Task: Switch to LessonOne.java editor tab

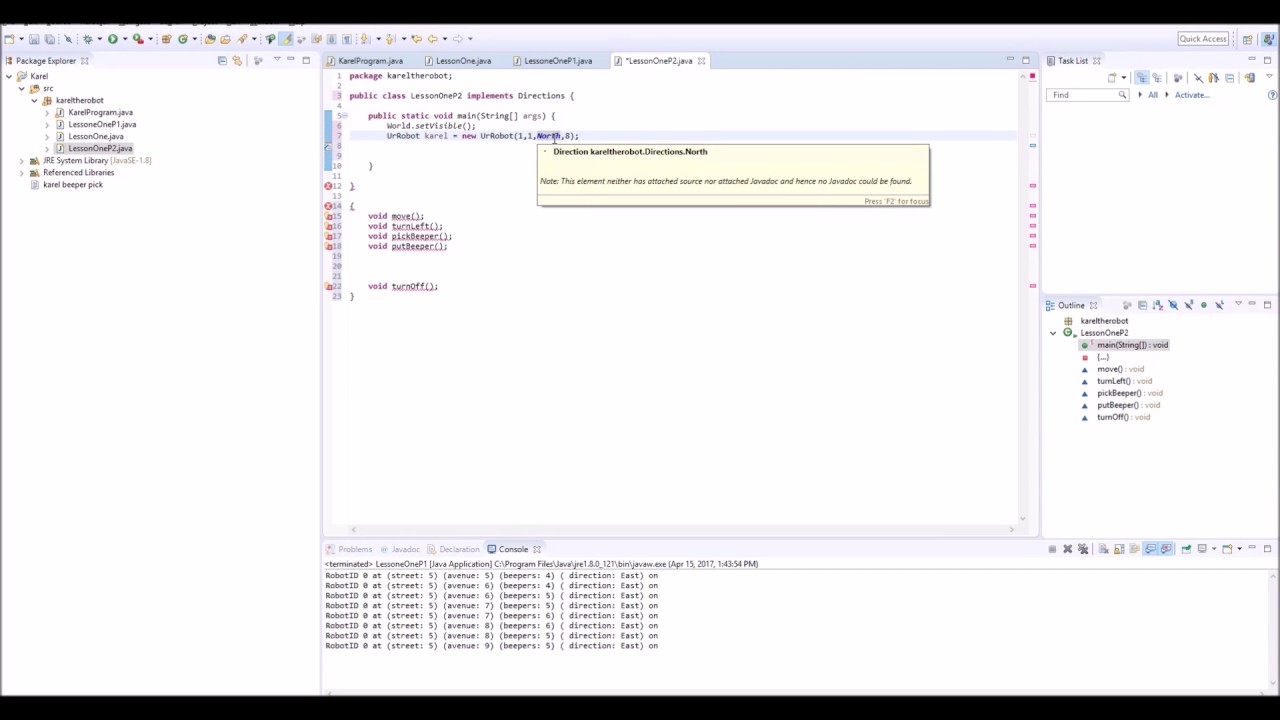Action: click(463, 61)
